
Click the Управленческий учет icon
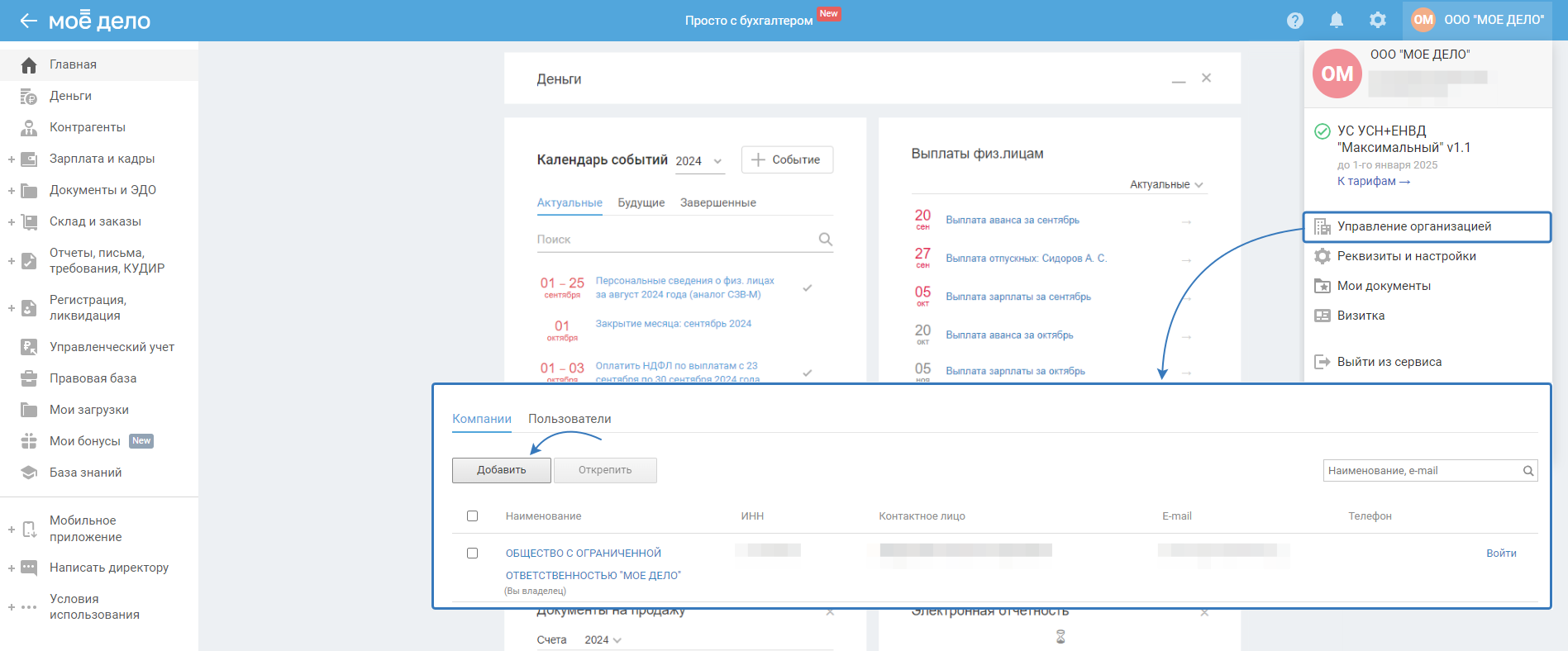29,348
